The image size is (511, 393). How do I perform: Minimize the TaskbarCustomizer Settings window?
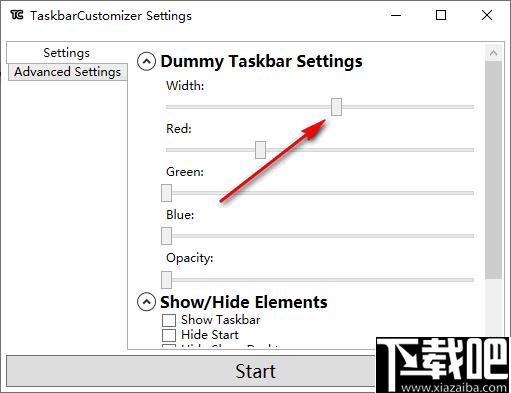point(396,15)
